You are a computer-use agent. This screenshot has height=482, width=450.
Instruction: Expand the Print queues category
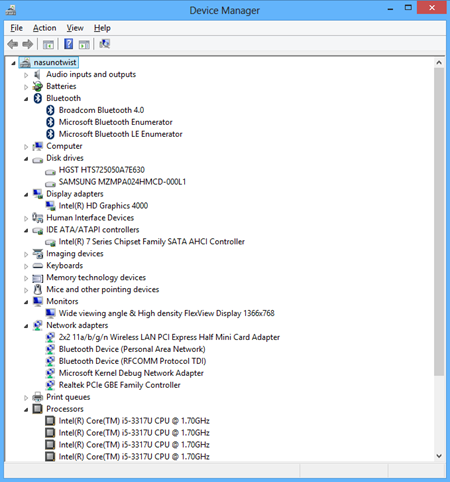tap(26, 398)
